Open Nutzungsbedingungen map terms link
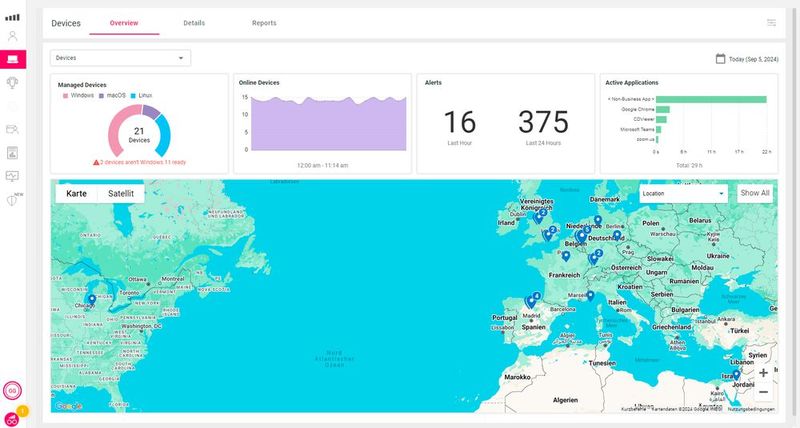Screen dimensions: 800x428 pyautogui.click(x=751, y=409)
